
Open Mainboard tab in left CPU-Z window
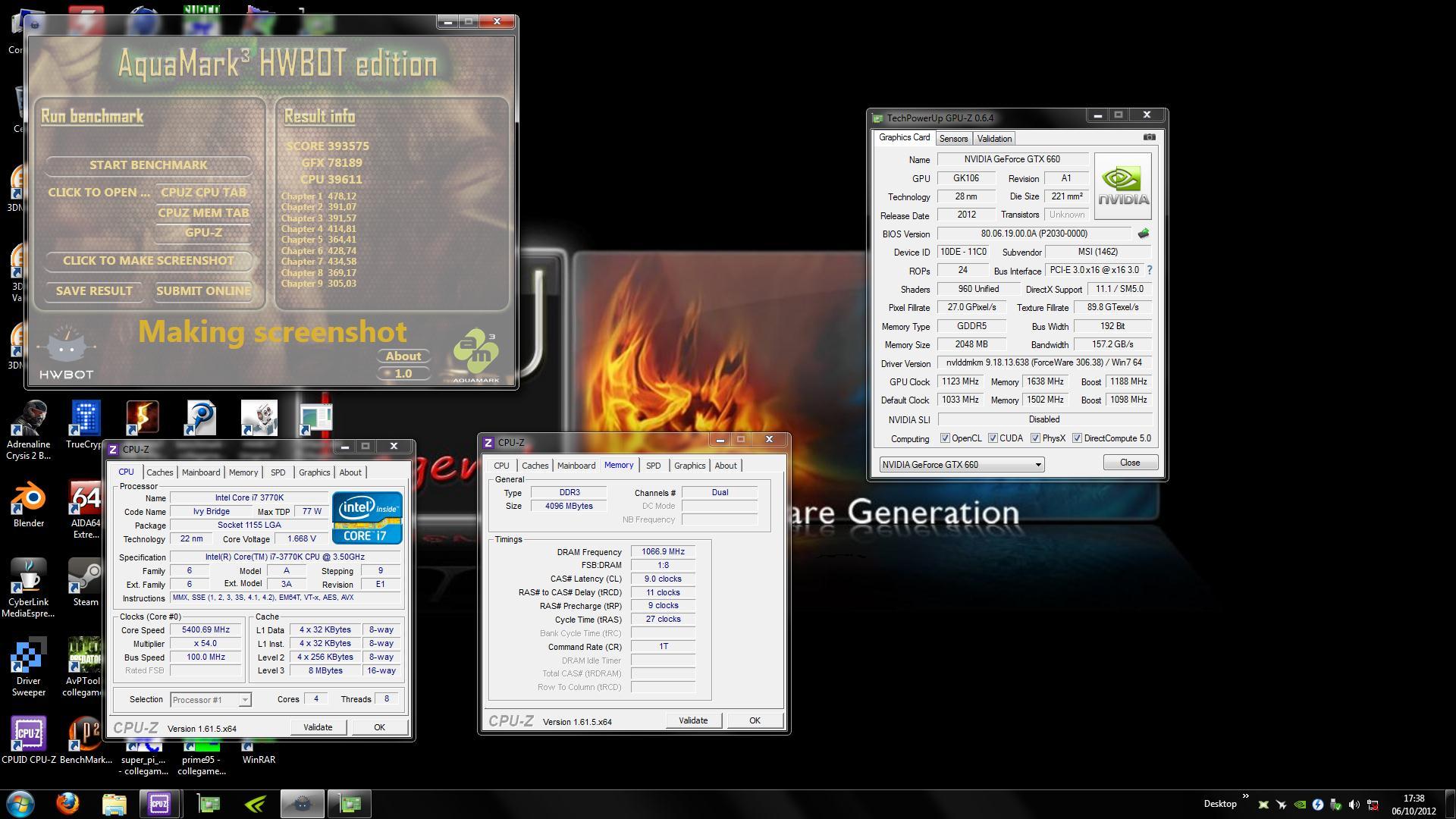[201, 472]
